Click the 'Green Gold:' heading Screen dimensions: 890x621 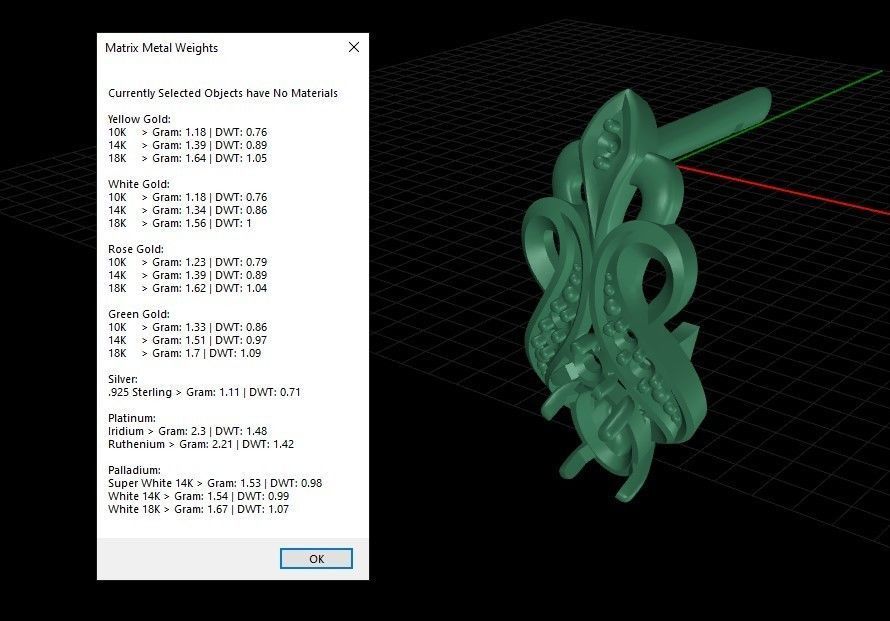[x=138, y=314]
